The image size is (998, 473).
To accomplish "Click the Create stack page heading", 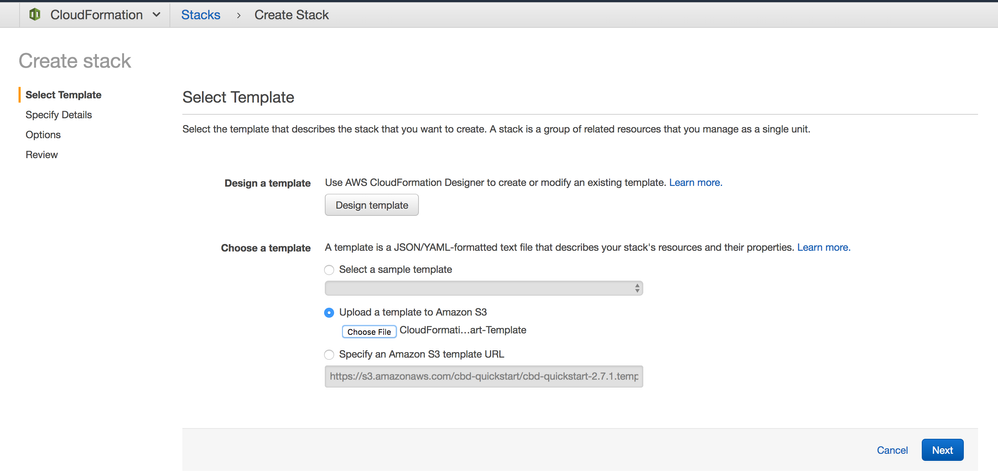I will point(74,61).
